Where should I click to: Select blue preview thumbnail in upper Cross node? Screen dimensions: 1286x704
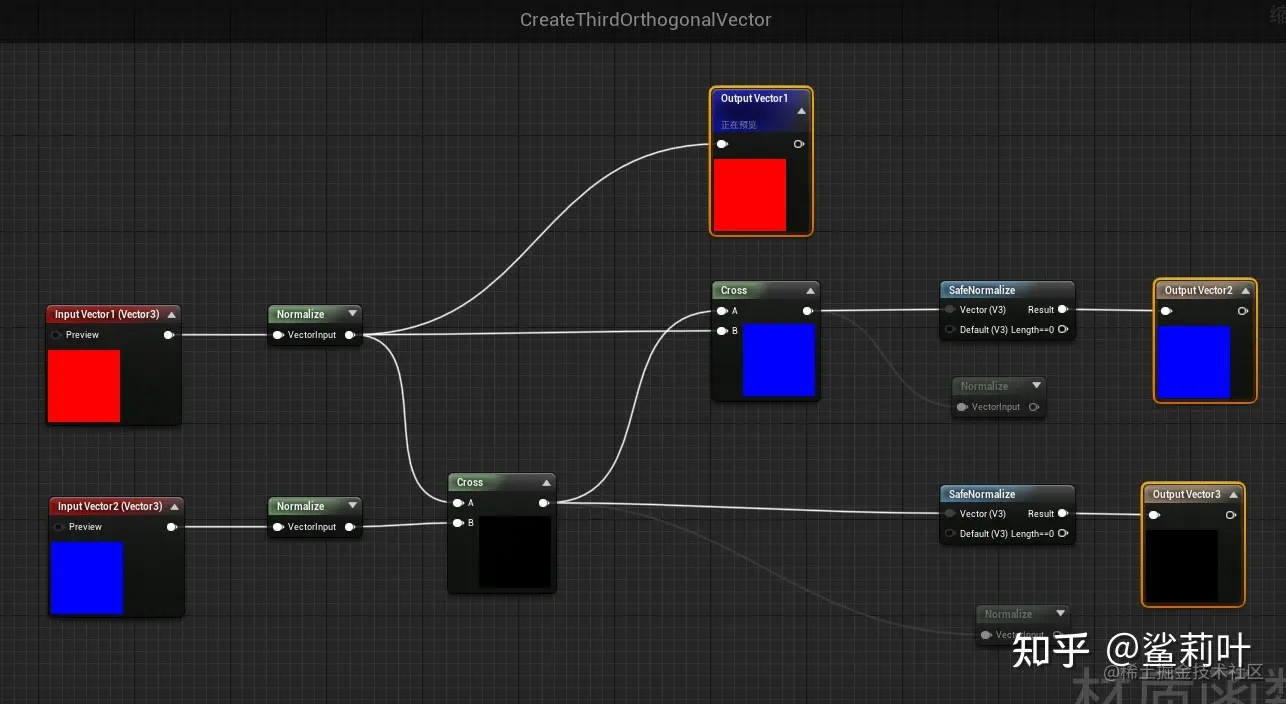coord(779,360)
